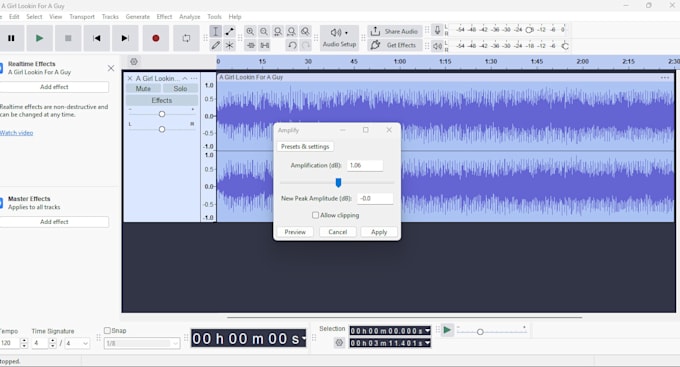Close the A Girl Lookin track
Viewport: 680px width, 367px height.
[130, 79]
